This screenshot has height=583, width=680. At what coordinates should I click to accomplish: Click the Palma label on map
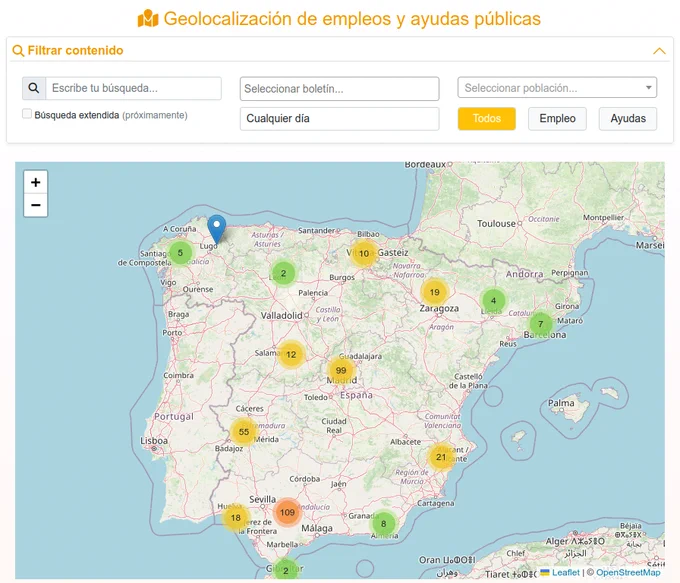pos(561,403)
